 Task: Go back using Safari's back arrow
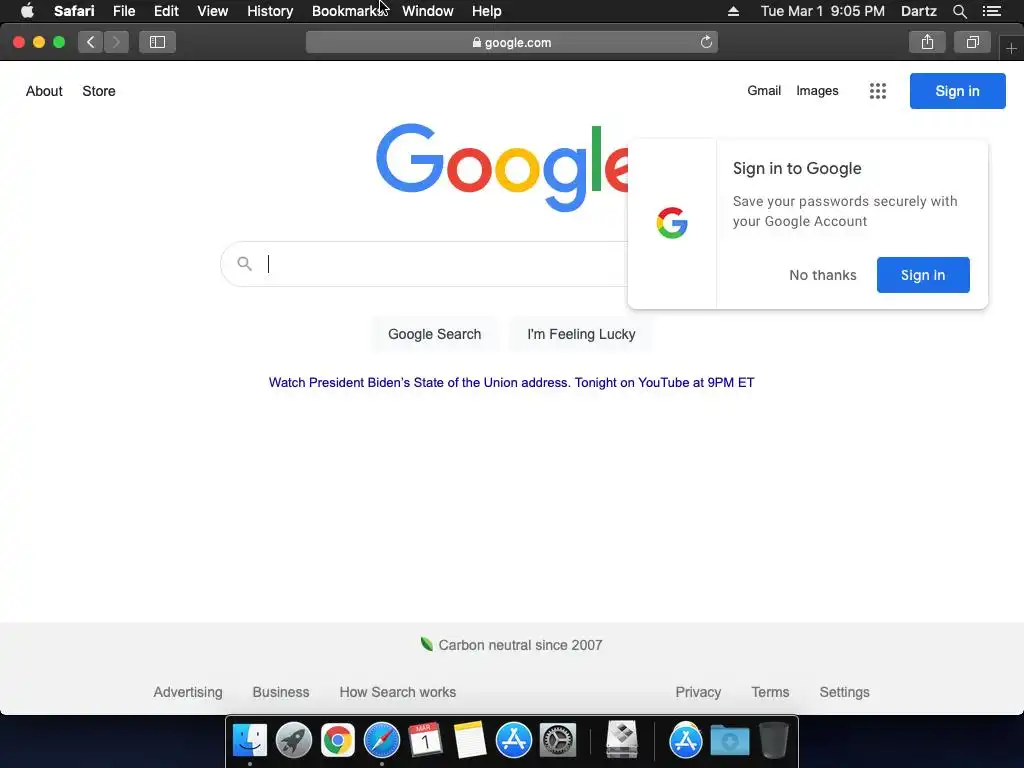(x=91, y=42)
